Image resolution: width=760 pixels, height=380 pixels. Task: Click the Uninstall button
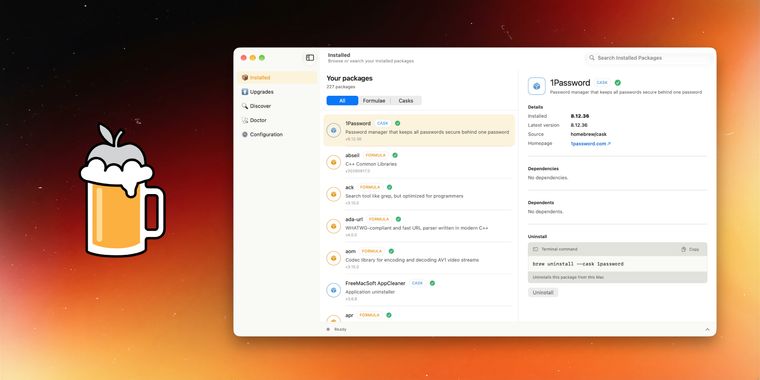[543, 293]
